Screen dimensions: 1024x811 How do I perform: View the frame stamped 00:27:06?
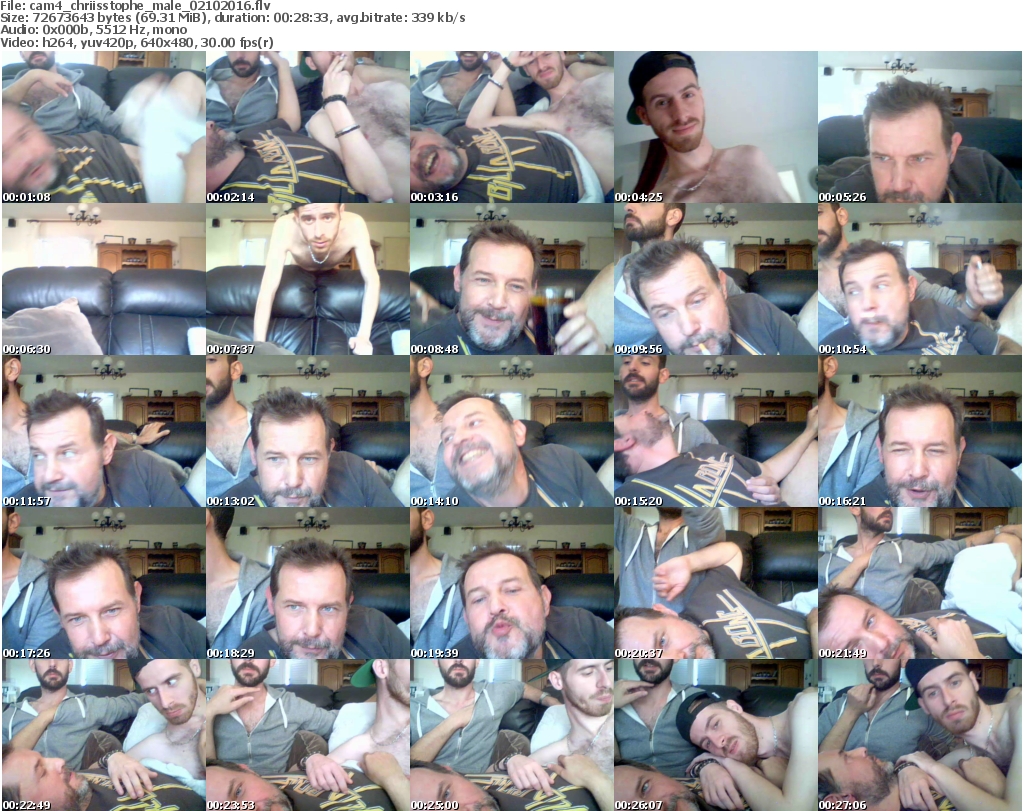coord(920,735)
